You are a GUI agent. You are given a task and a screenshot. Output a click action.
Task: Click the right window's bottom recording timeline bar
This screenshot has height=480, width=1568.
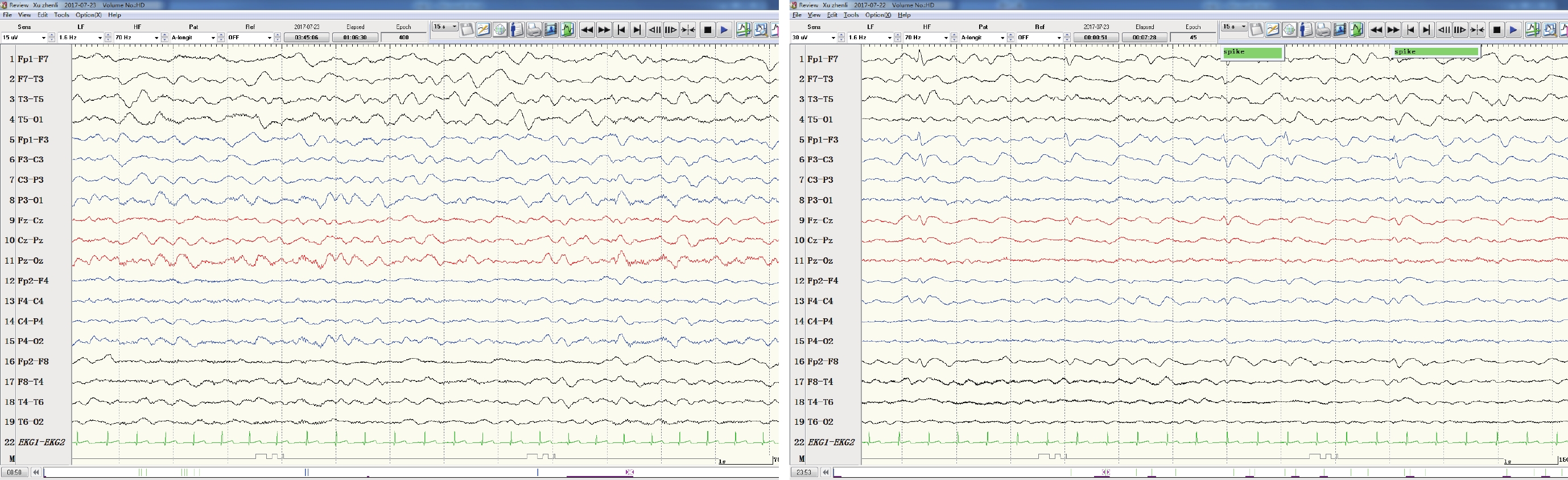pyautogui.click(x=1200, y=472)
